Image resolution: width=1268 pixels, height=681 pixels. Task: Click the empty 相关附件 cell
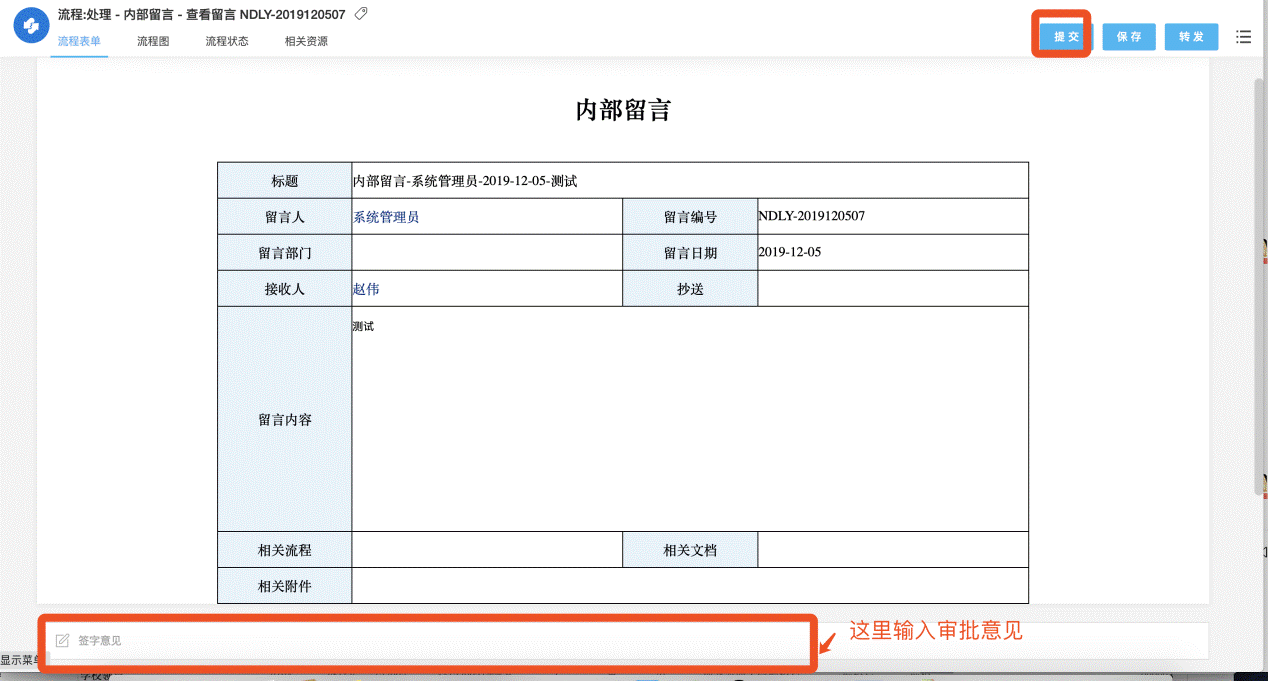point(689,586)
